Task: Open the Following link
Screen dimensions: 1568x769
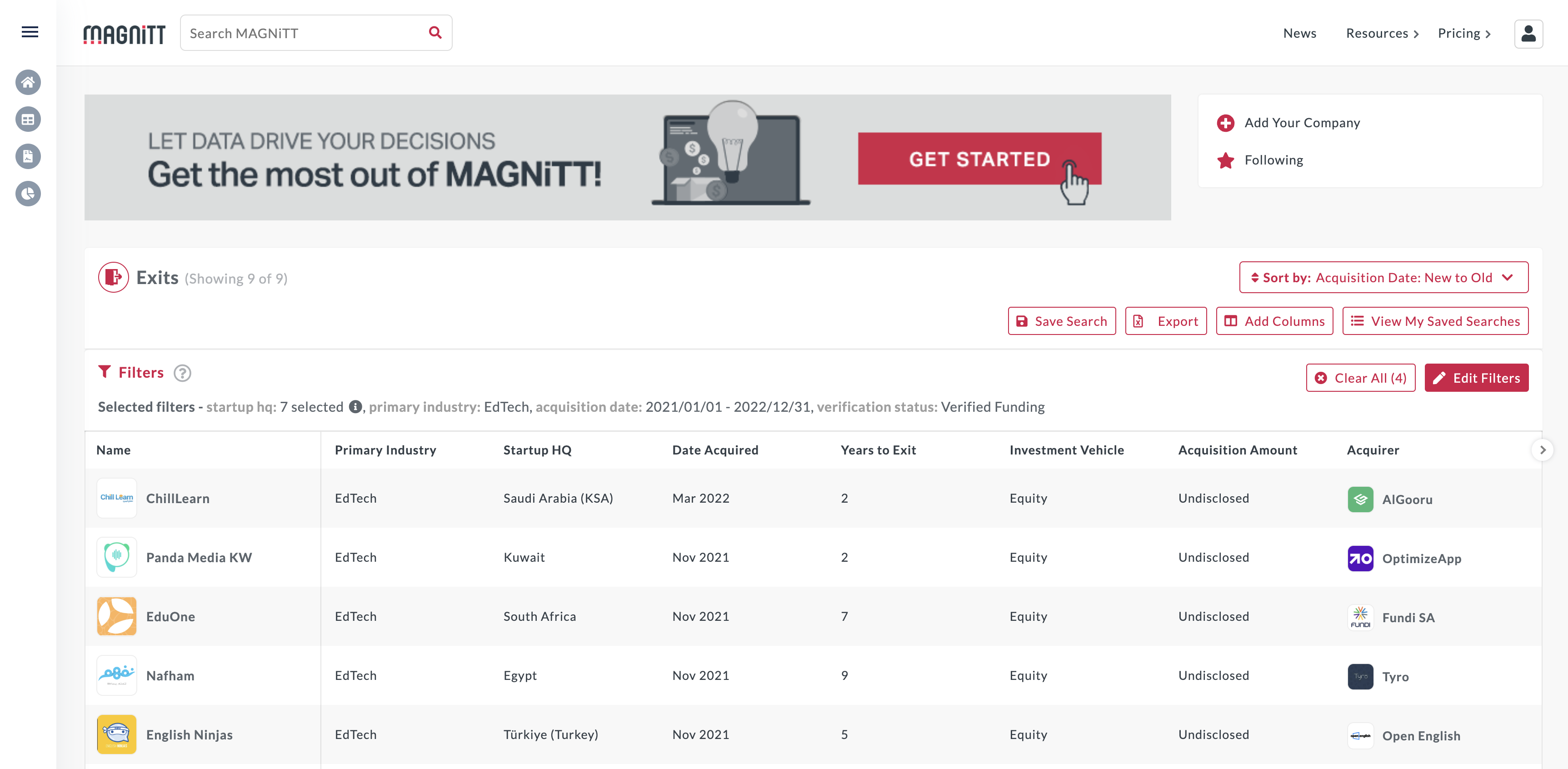Action: [1273, 160]
